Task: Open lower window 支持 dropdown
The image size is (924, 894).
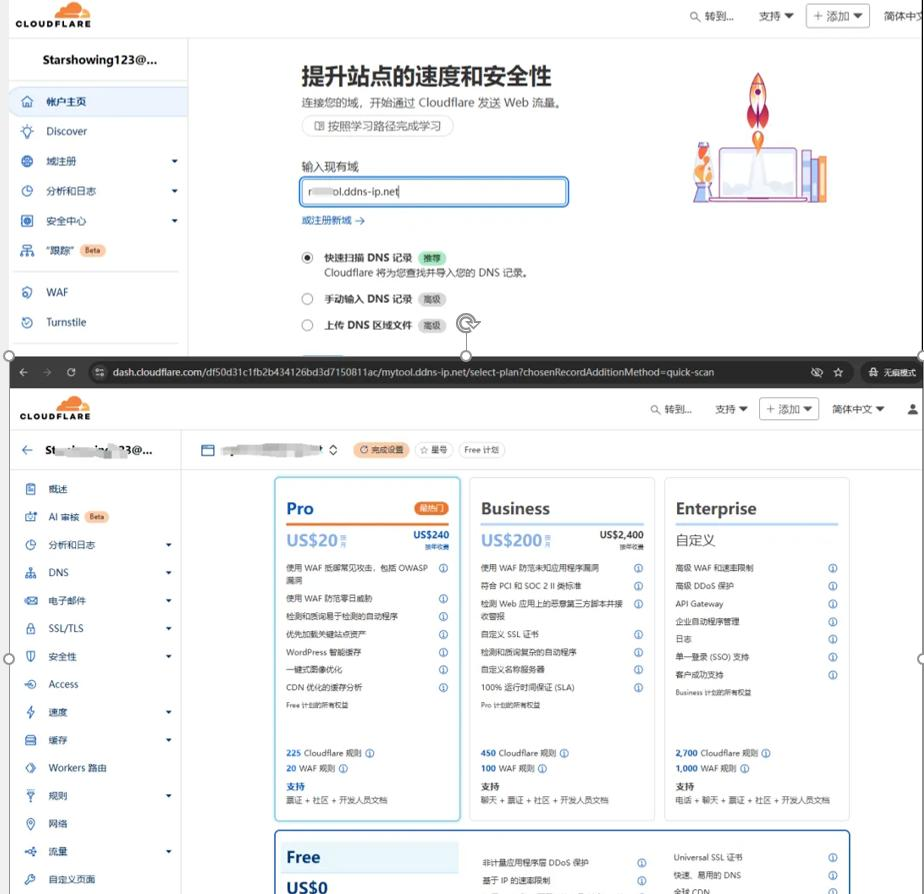Action: coord(731,409)
